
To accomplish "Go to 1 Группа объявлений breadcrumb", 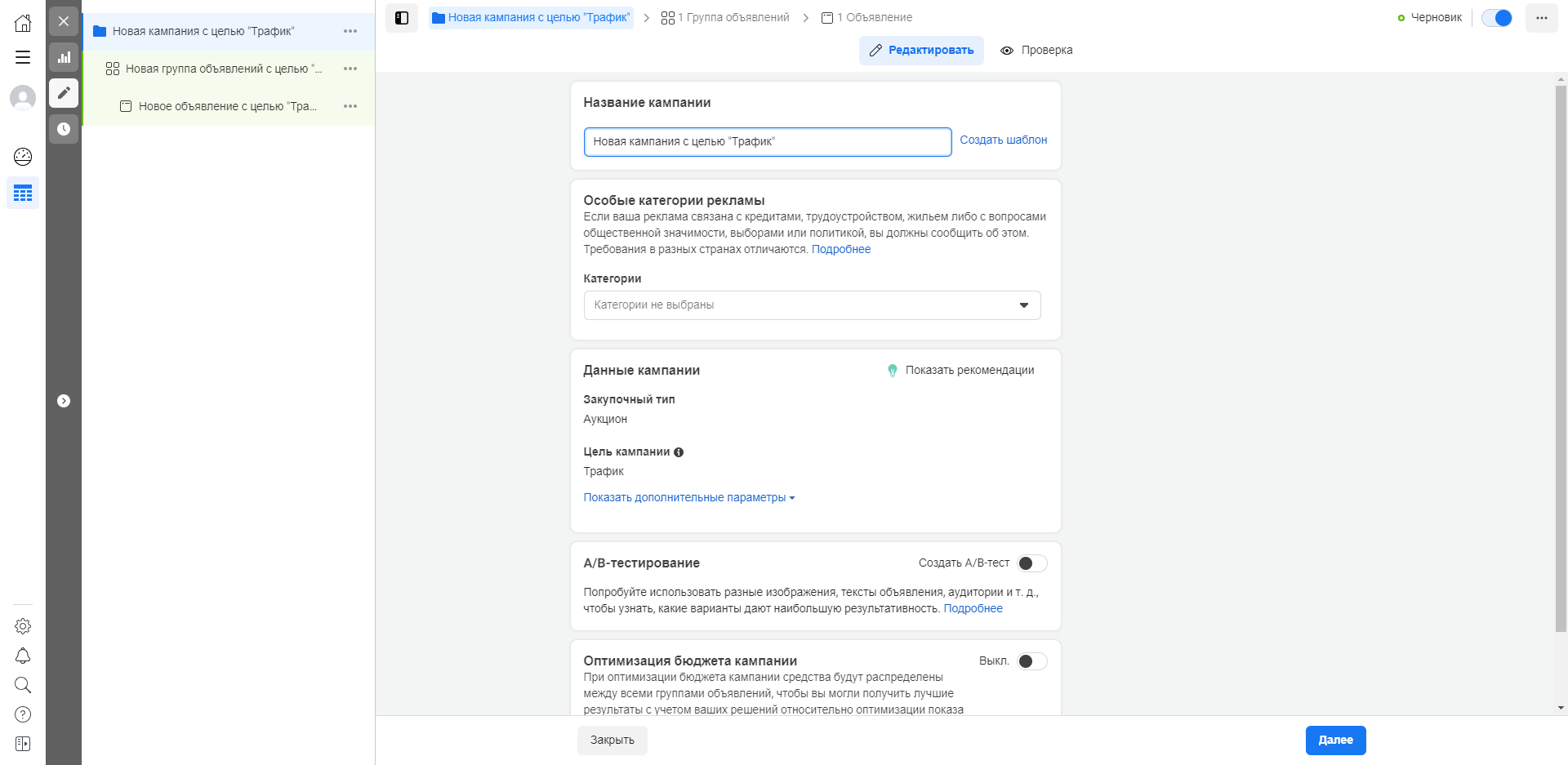I will (x=725, y=18).
